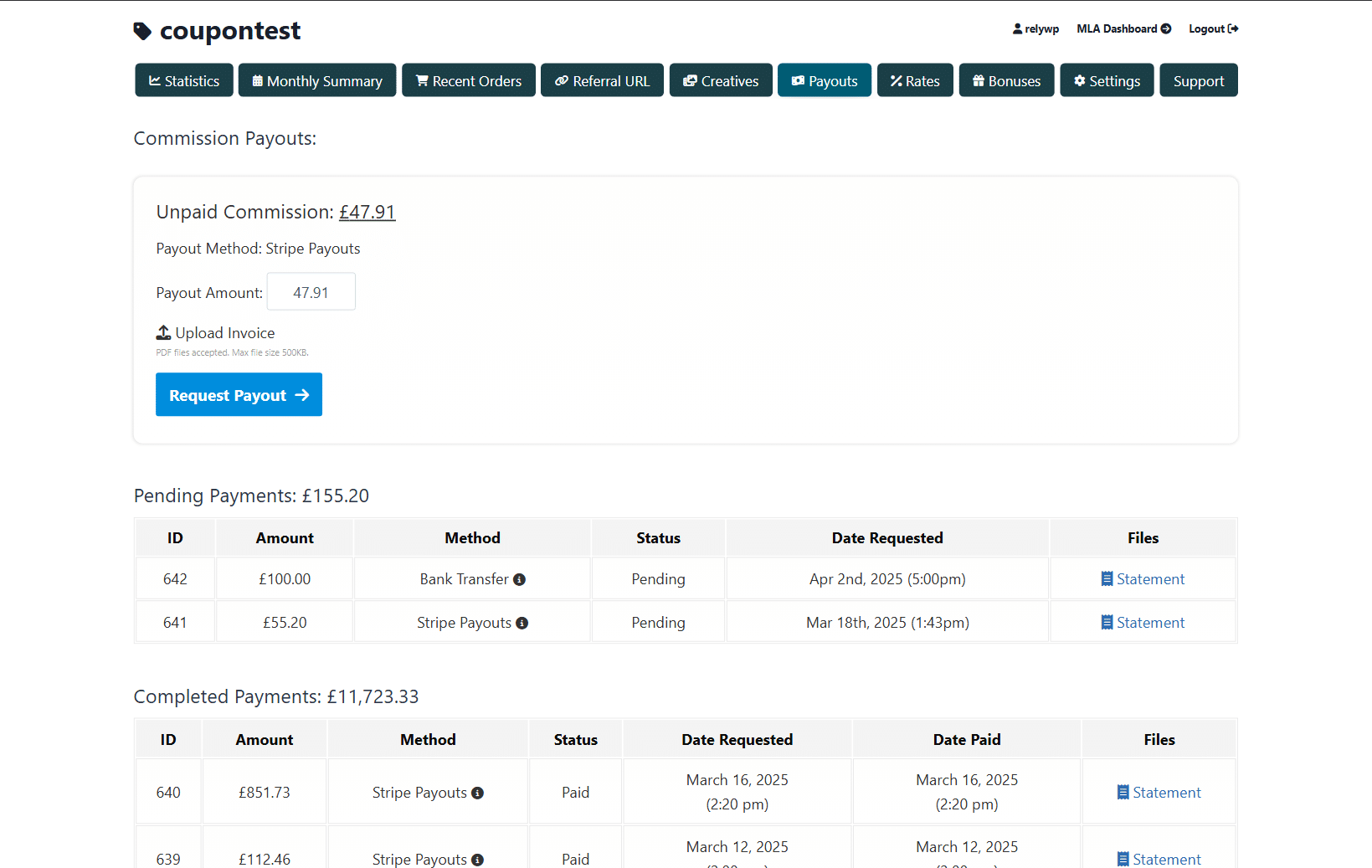Click info icon for Stripe Payouts payment 639
Viewport: 1372px width, 868px height.
(x=477, y=860)
